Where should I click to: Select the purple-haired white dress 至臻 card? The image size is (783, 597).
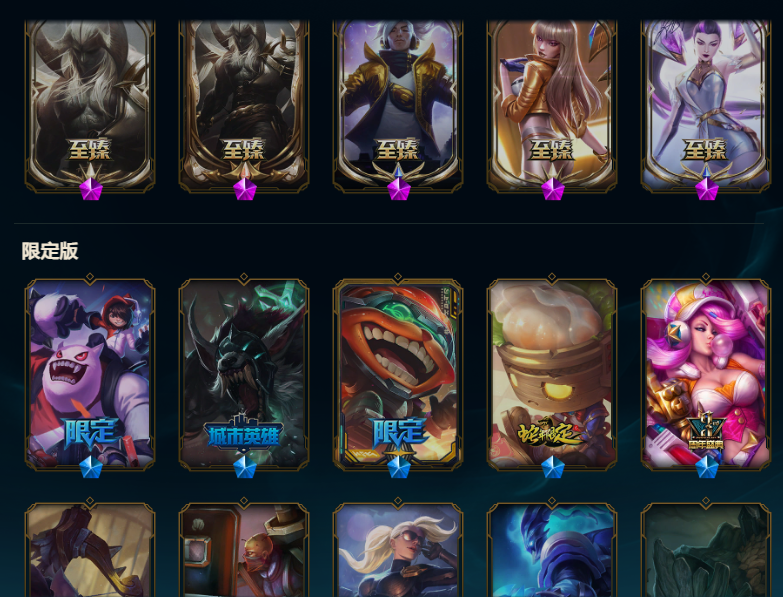point(706,106)
